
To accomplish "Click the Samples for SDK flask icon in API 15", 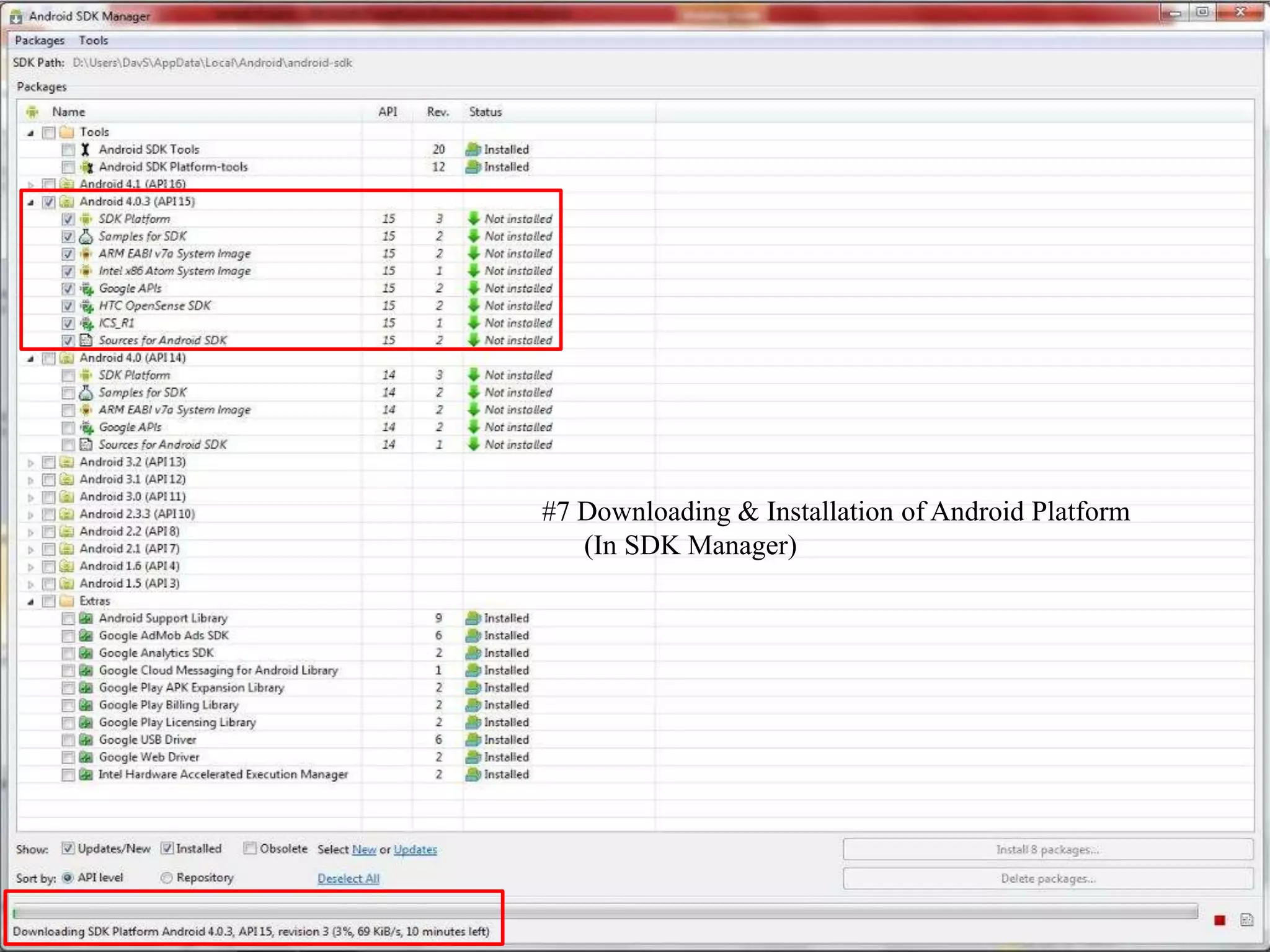I will click(x=86, y=236).
